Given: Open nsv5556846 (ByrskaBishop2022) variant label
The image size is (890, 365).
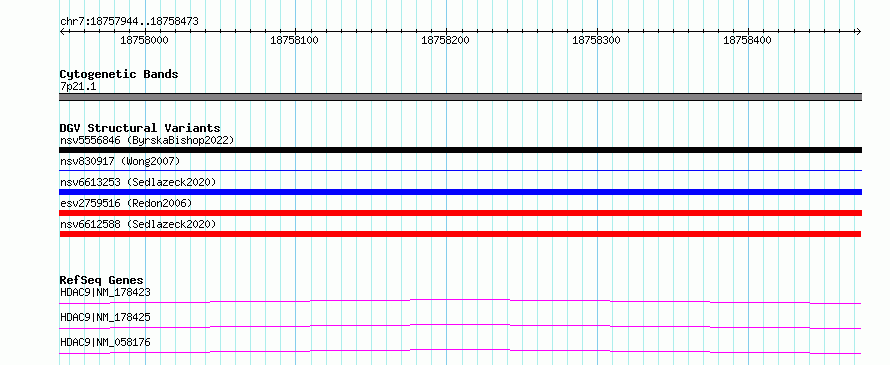Looking at the screenshot, I should (x=147, y=140).
